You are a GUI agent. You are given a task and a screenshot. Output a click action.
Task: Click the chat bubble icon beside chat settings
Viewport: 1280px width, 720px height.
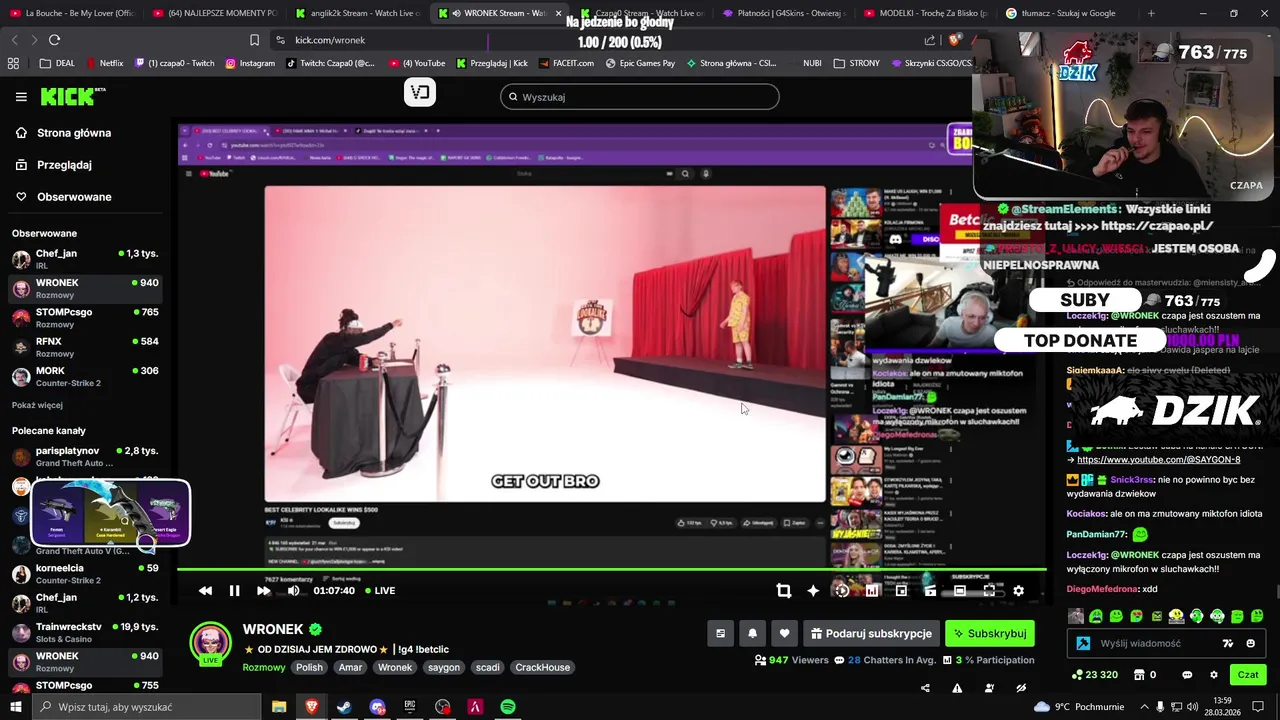point(1187,675)
